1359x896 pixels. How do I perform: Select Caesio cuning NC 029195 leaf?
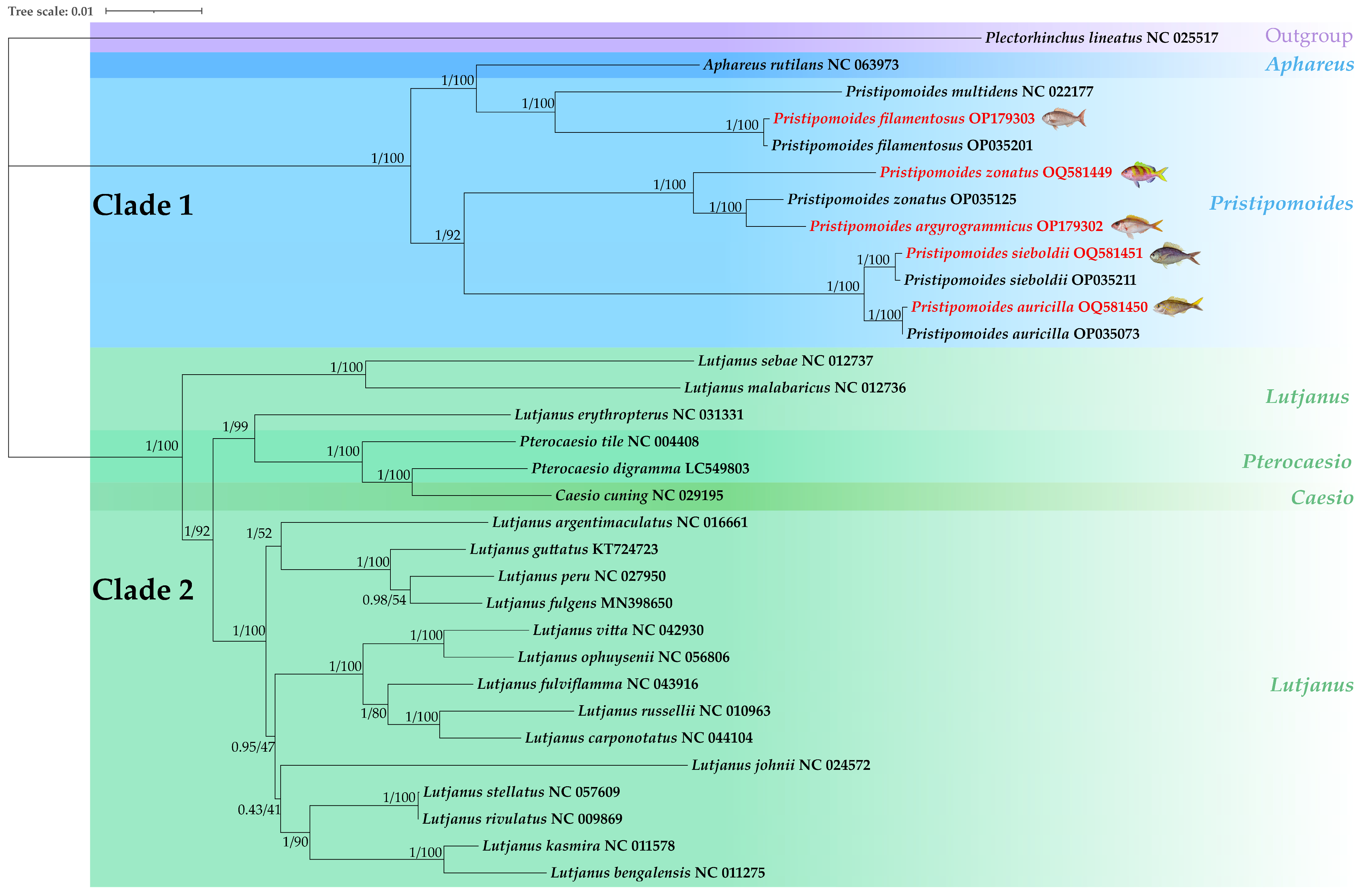coord(639,496)
